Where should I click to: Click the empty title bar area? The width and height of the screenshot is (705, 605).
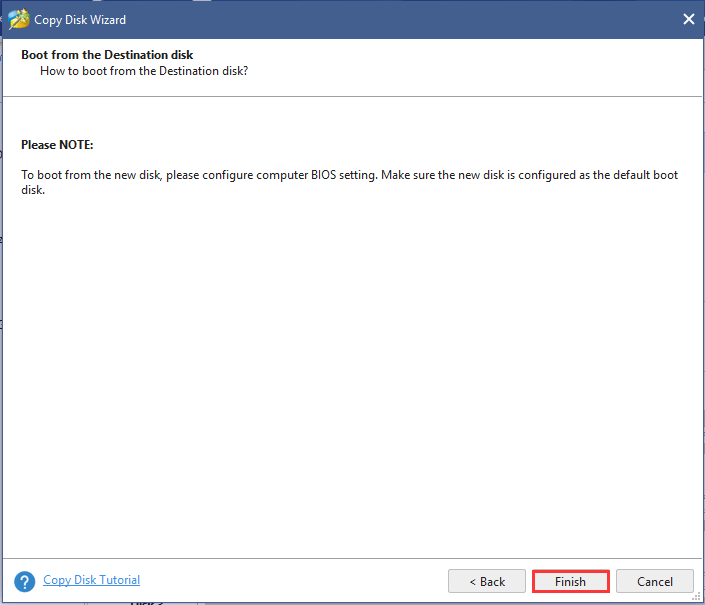pyautogui.click(x=400, y=19)
